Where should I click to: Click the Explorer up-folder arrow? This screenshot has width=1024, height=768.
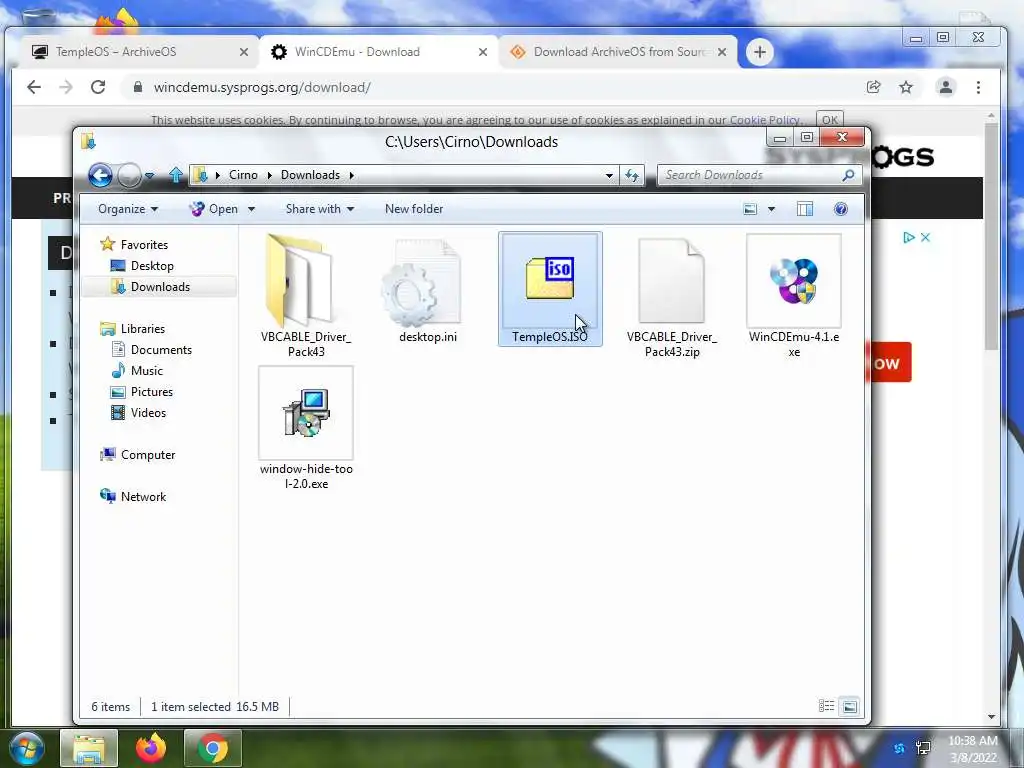(175, 175)
